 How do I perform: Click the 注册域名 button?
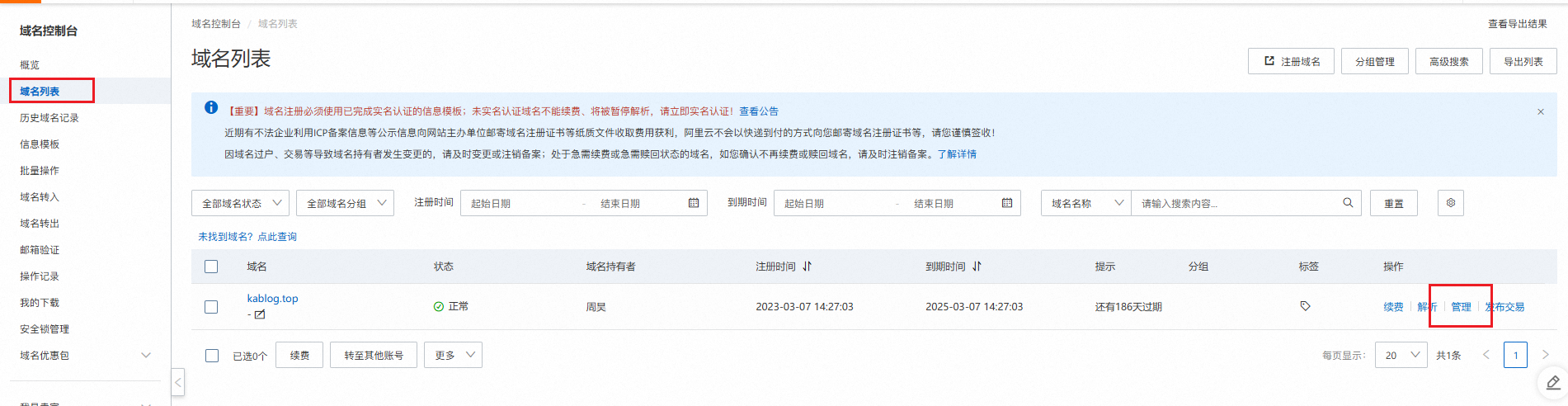(1292, 62)
